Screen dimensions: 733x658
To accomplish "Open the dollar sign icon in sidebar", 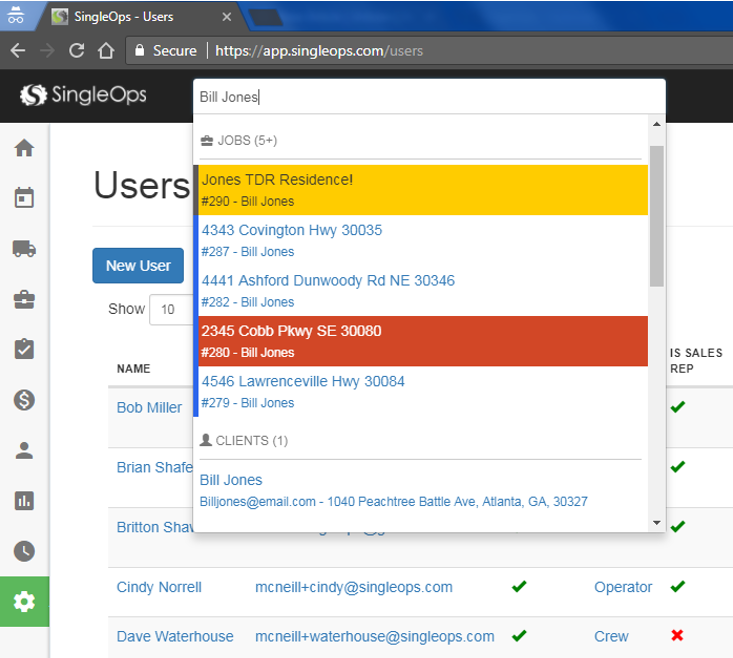I will [24, 400].
